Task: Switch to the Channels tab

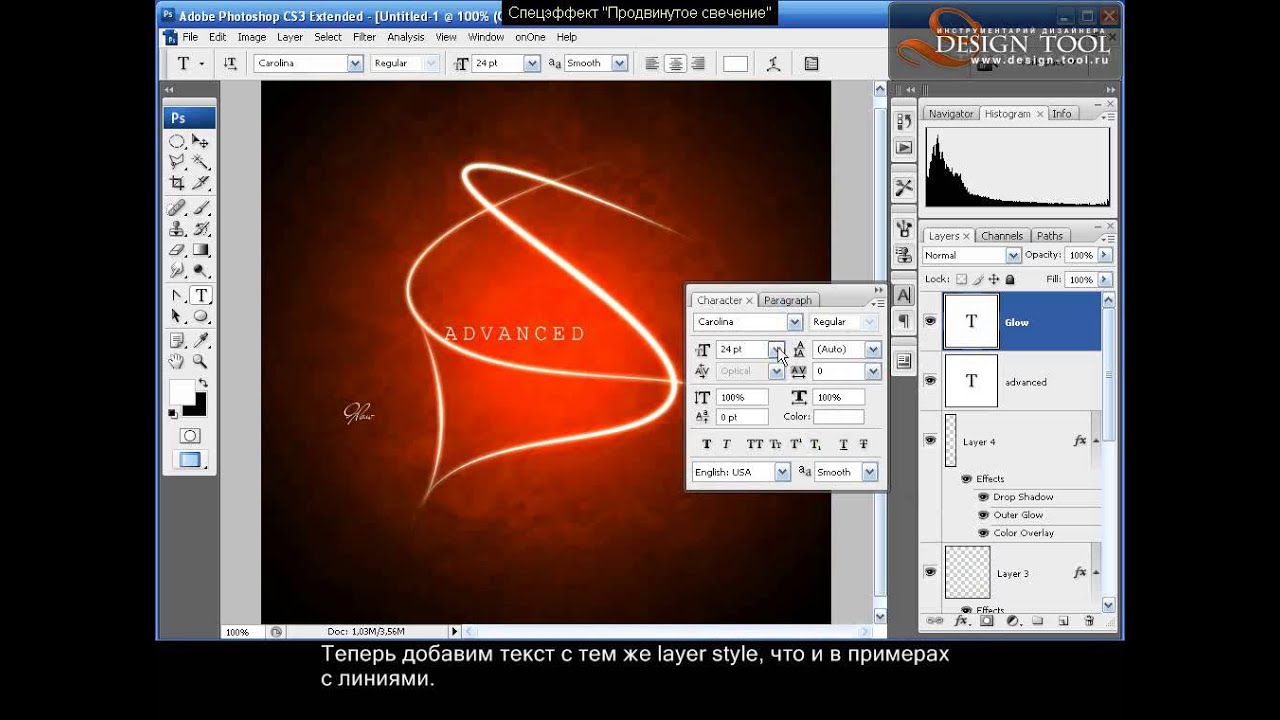Action: [1001, 236]
